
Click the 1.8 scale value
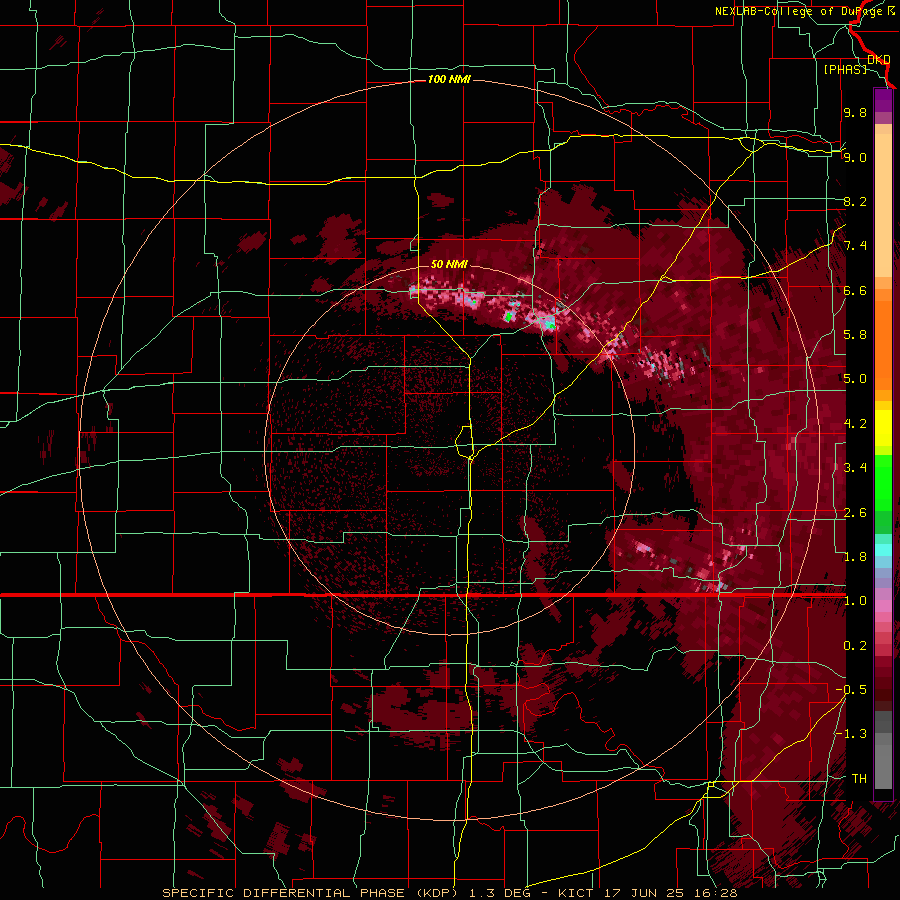pos(855,557)
